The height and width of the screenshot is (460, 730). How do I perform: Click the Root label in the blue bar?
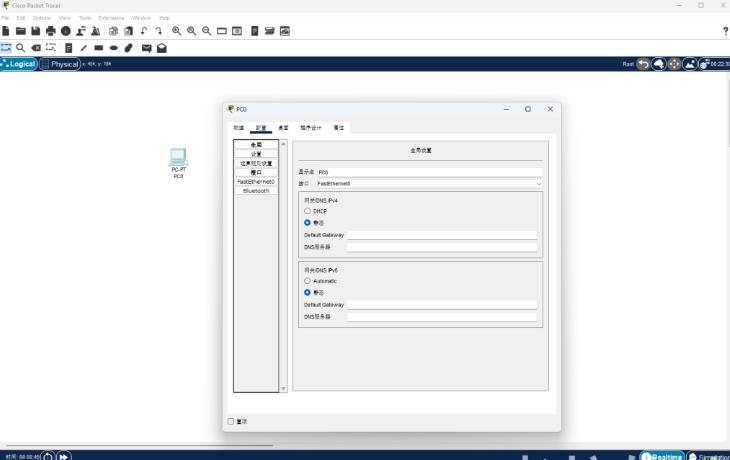pyautogui.click(x=628, y=64)
